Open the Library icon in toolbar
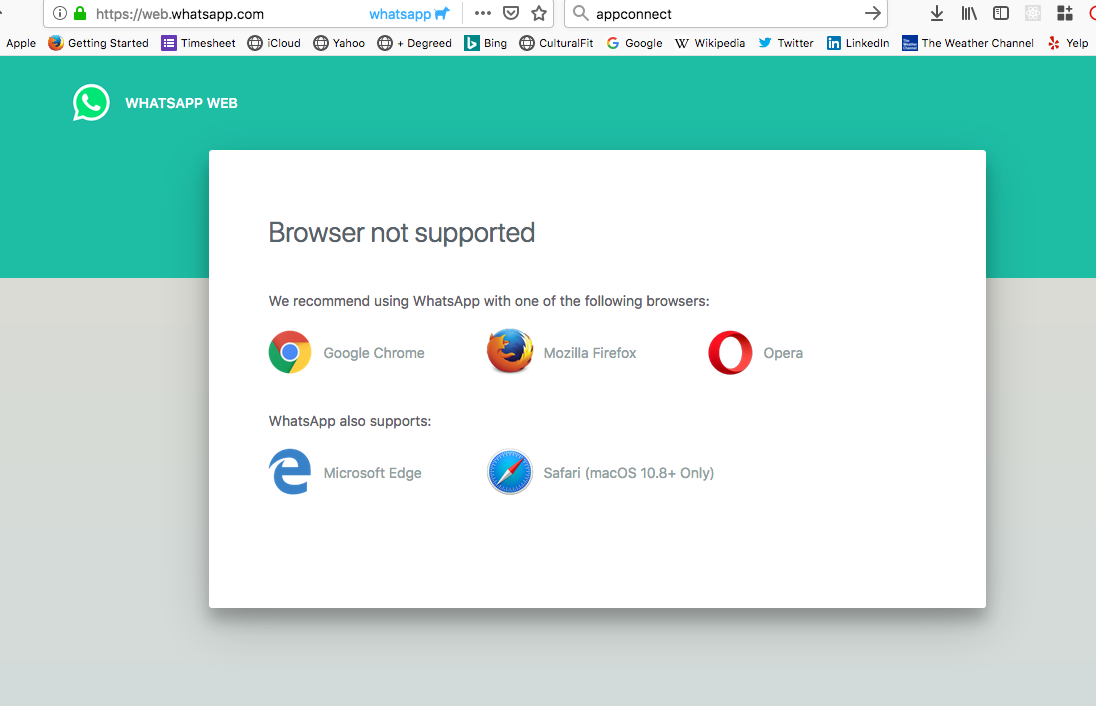This screenshot has height=706, width=1096. point(969,14)
